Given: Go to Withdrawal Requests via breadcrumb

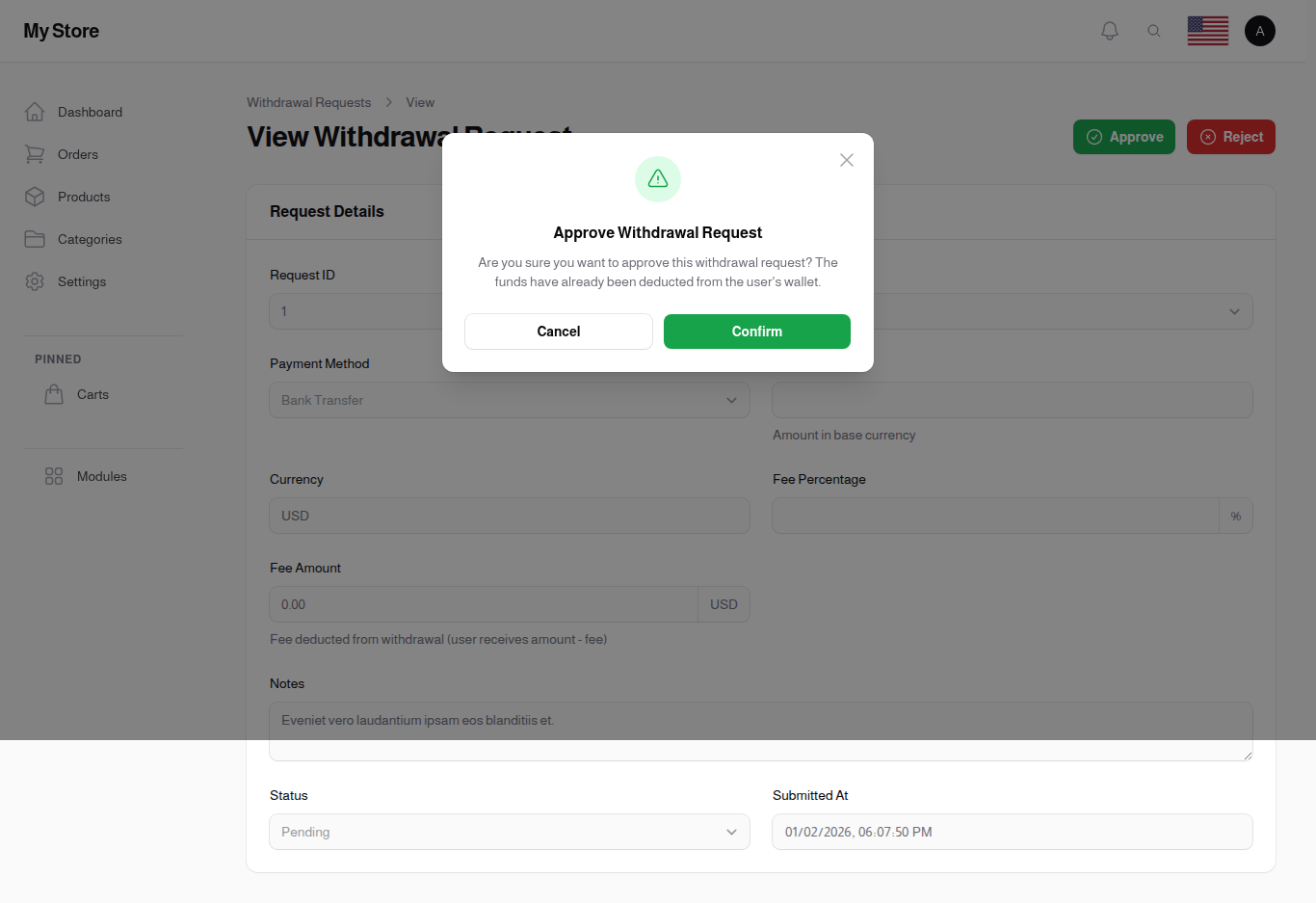Looking at the screenshot, I should tap(308, 102).
